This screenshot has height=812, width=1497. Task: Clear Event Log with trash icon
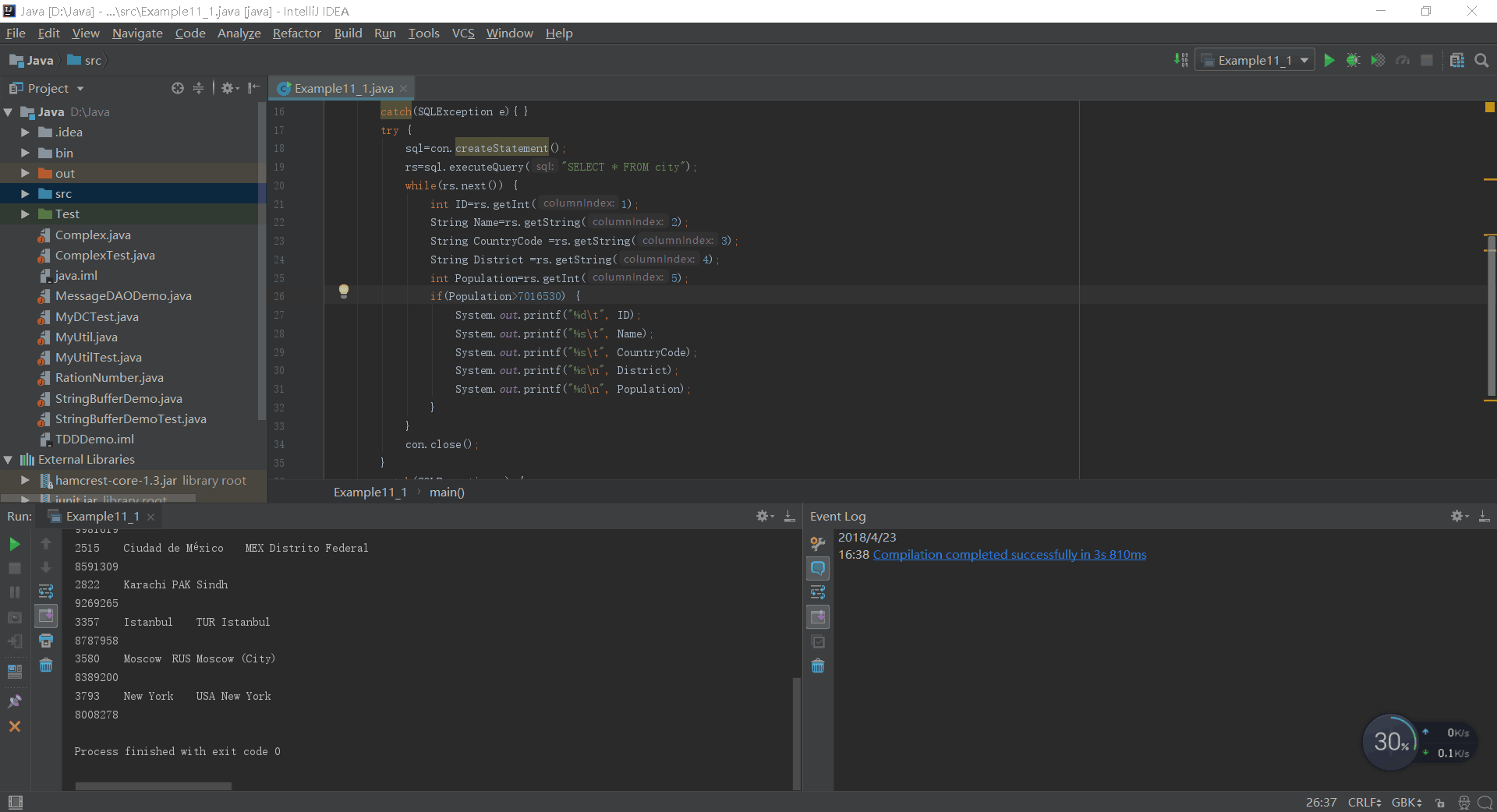click(818, 666)
